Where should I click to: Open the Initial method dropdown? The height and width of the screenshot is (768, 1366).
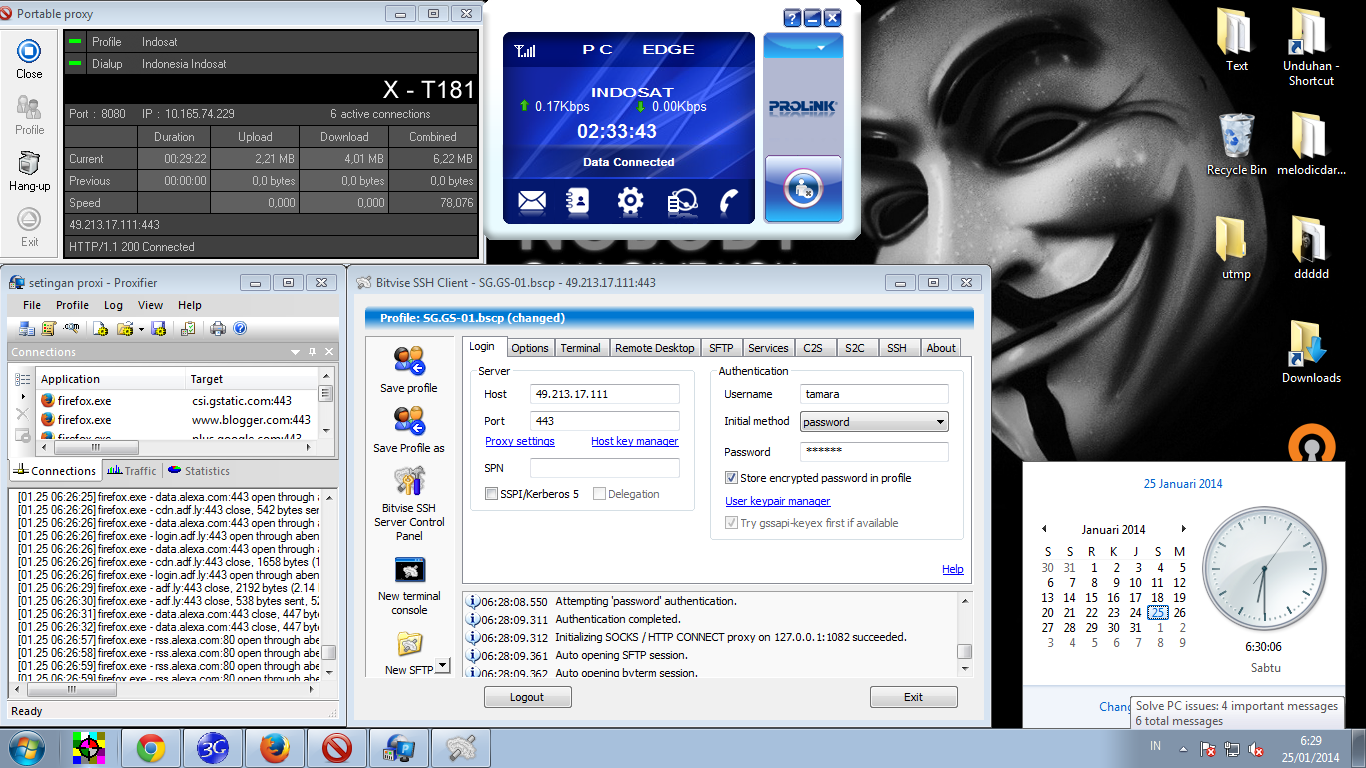tap(874, 422)
